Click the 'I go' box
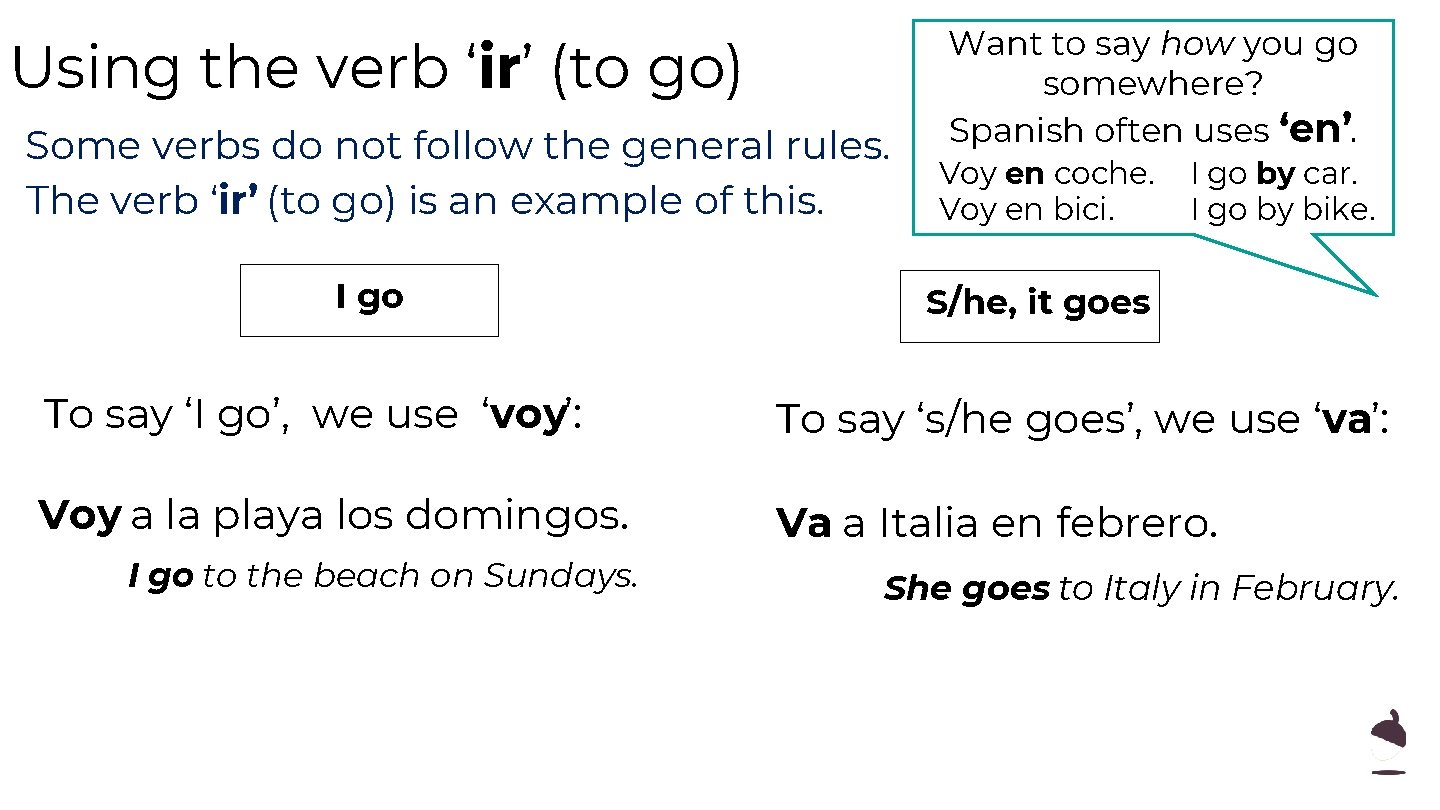Image resolution: width=1440 pixels, height=810 pixels. [369, 299]
